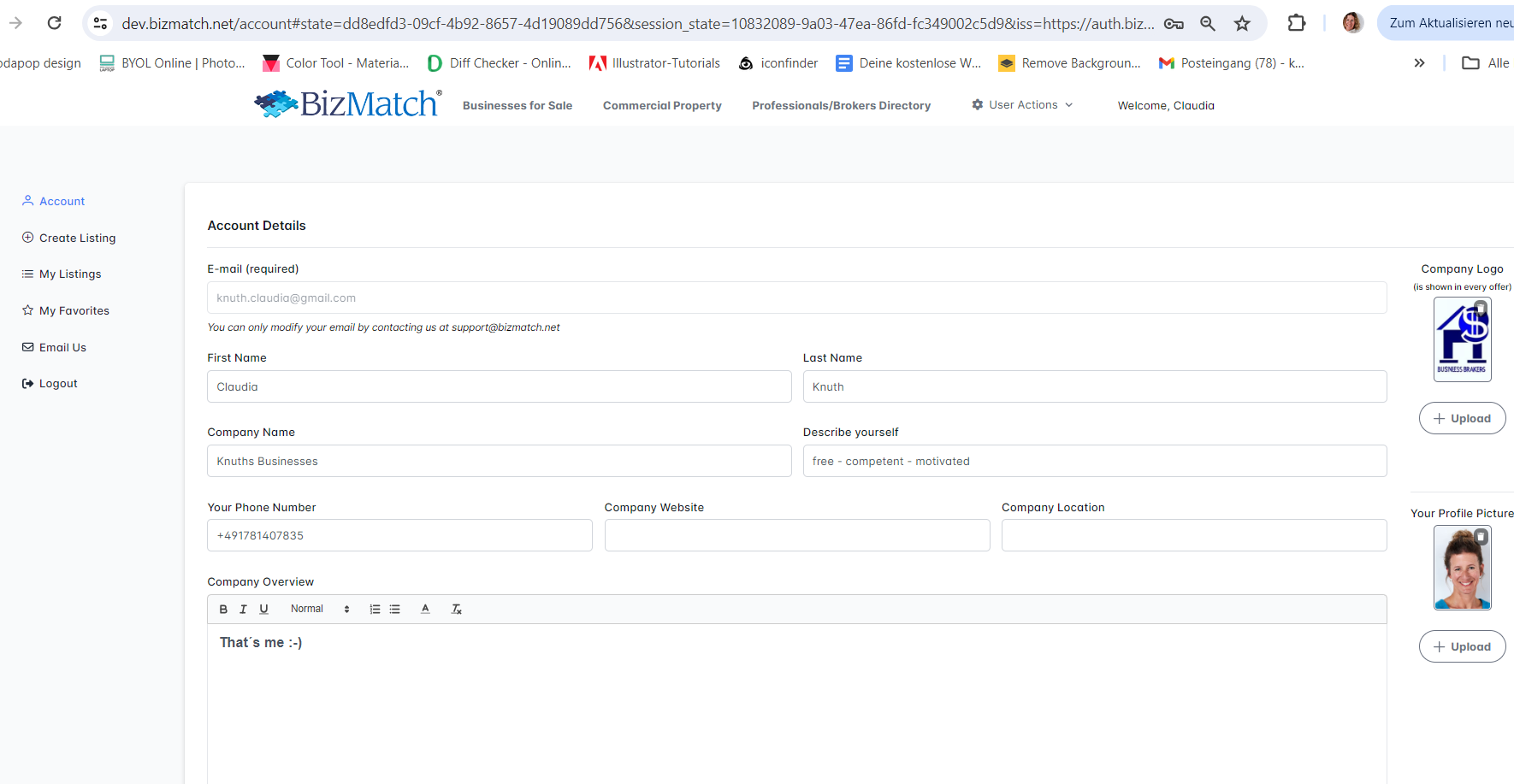Click the clear formatting icon

pos(457,610)
